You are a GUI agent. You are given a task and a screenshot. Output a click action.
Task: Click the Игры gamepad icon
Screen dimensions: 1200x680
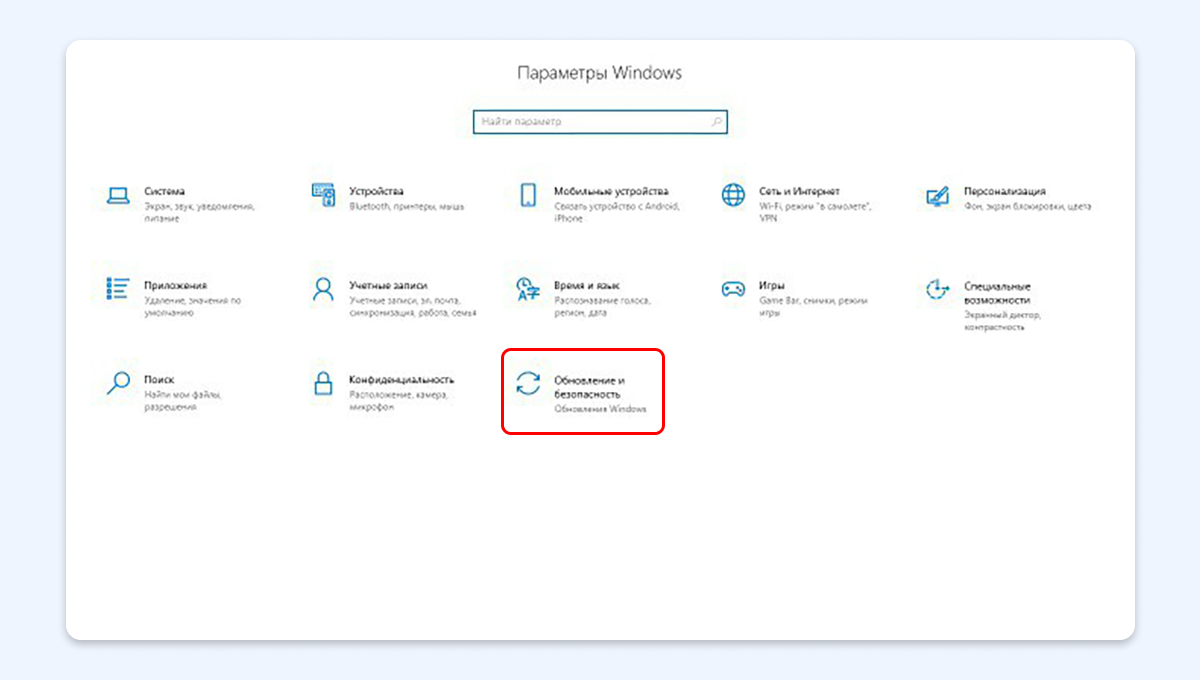733,290
